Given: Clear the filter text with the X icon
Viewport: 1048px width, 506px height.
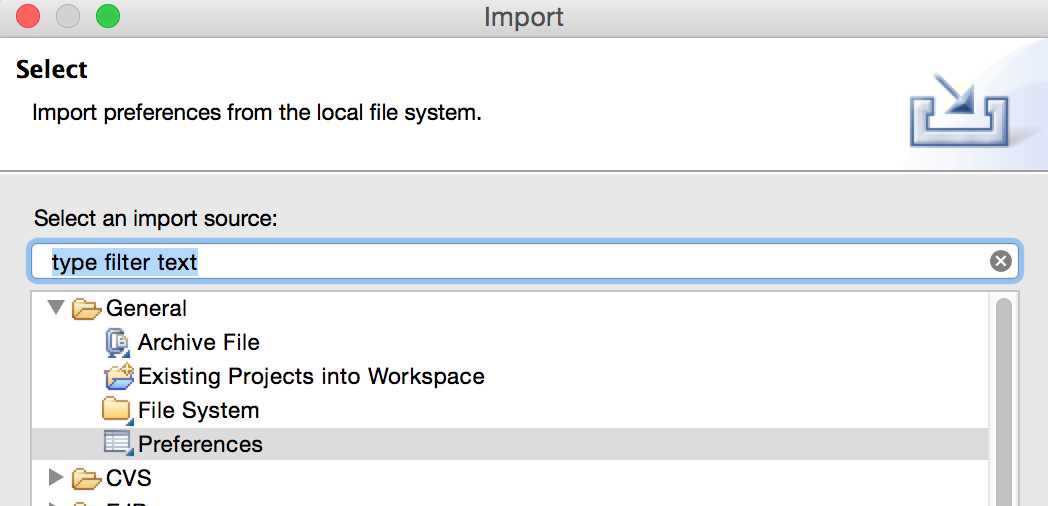Looking at the screenshot, I should (1000, 261).
